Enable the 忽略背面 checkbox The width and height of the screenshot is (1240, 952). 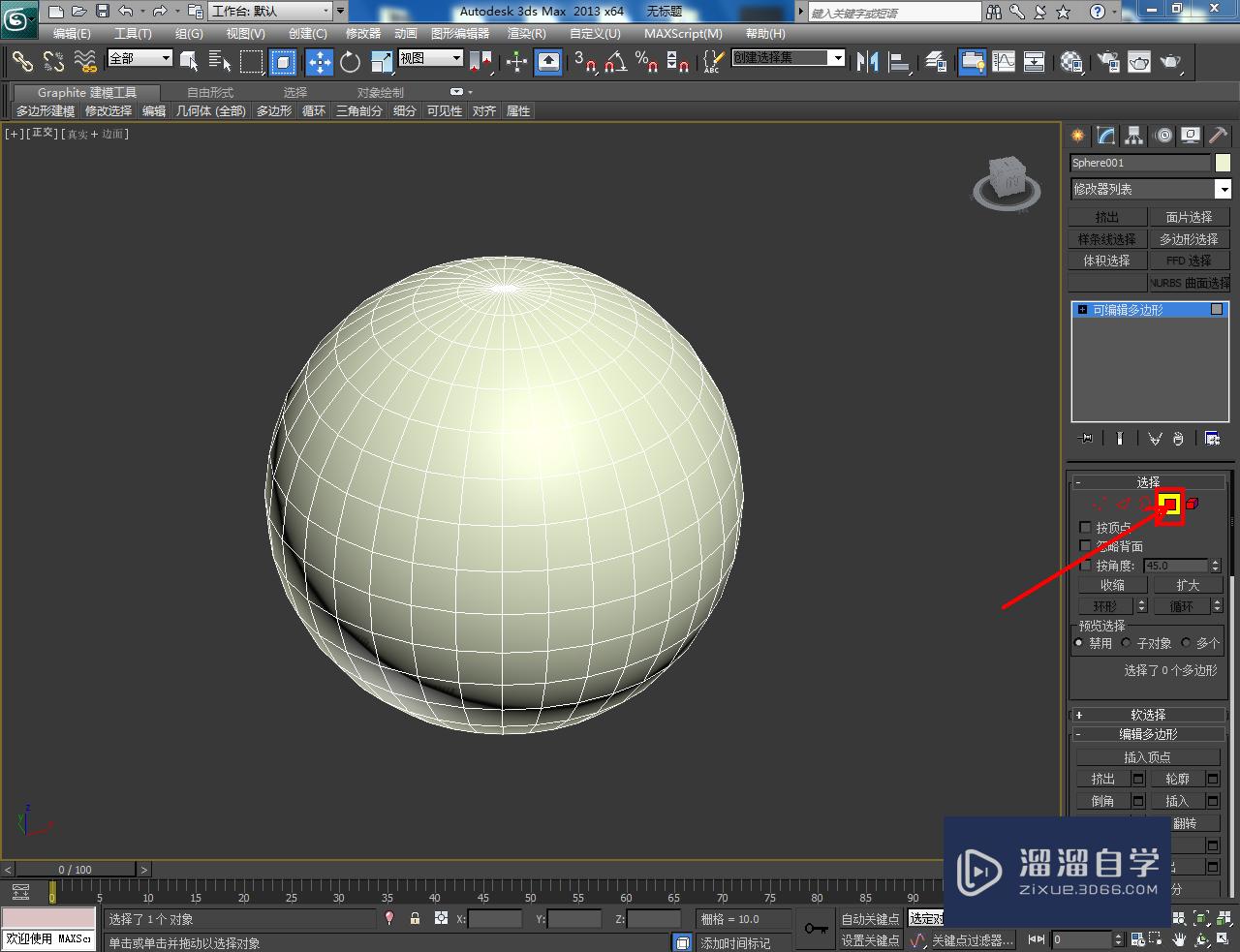point(1085,546)
